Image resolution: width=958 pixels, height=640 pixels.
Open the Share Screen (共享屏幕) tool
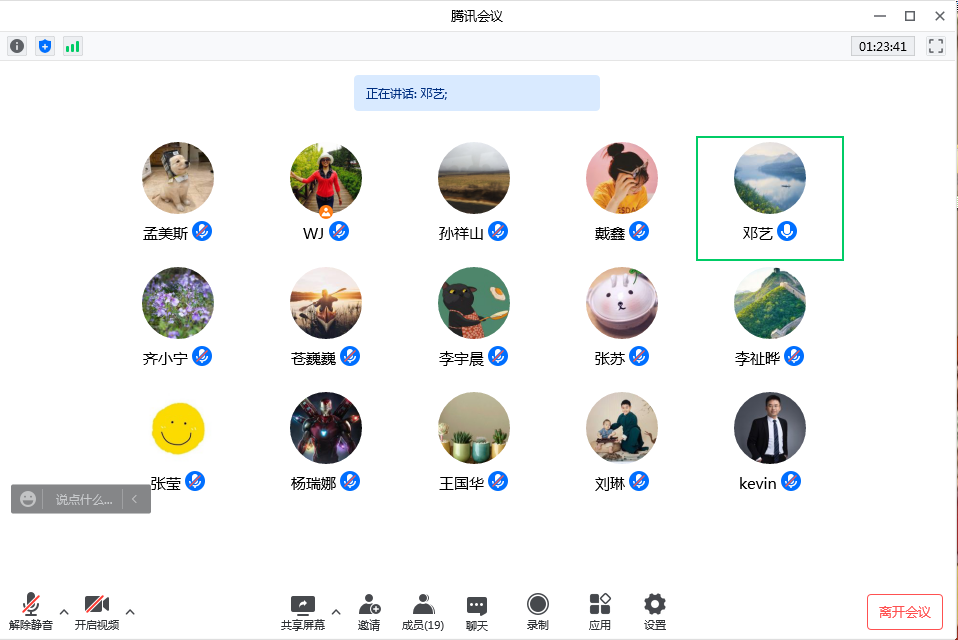click(302, 612)
